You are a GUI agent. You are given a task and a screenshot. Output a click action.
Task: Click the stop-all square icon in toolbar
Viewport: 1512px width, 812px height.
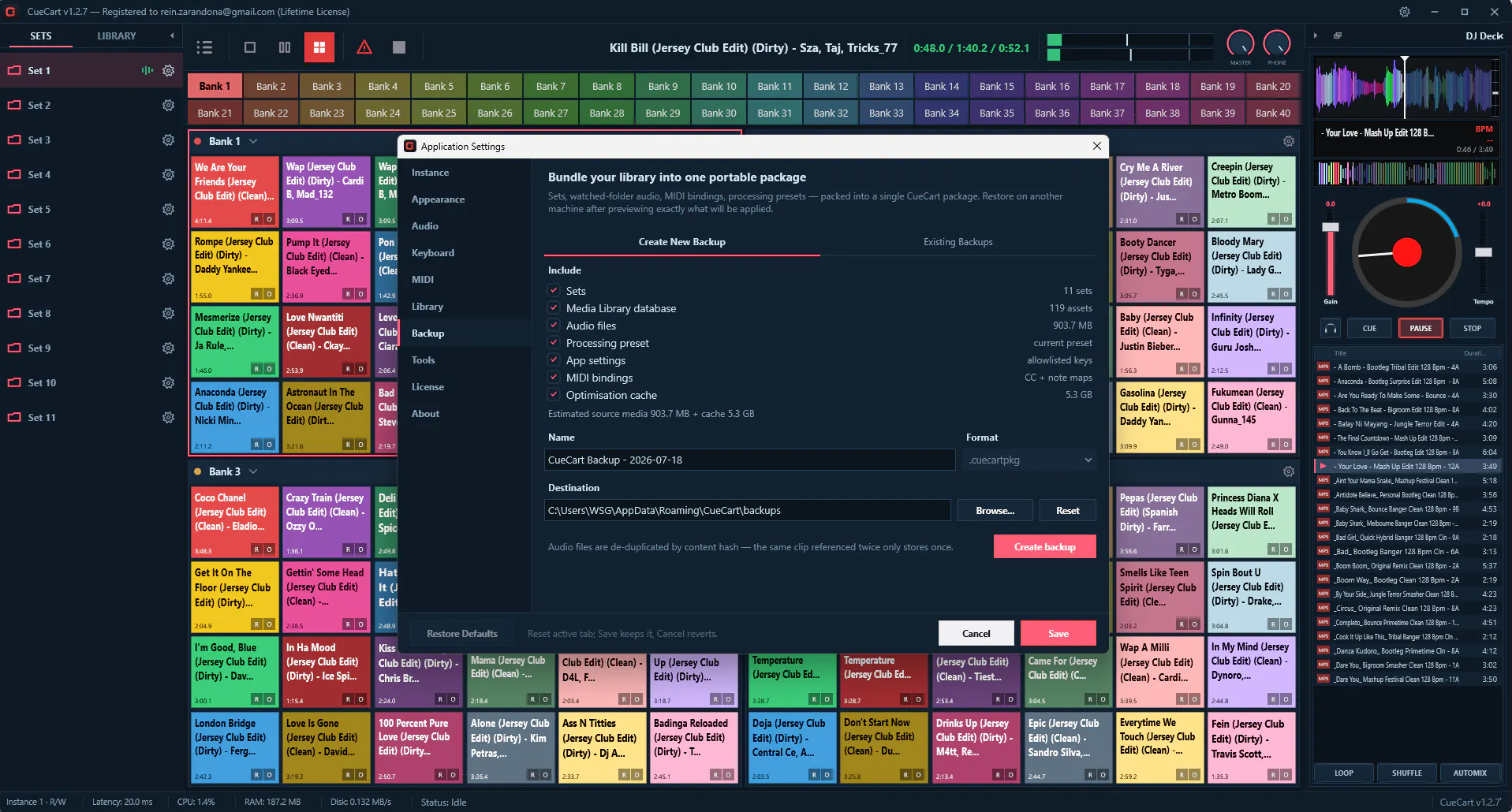tap(399, 47)
